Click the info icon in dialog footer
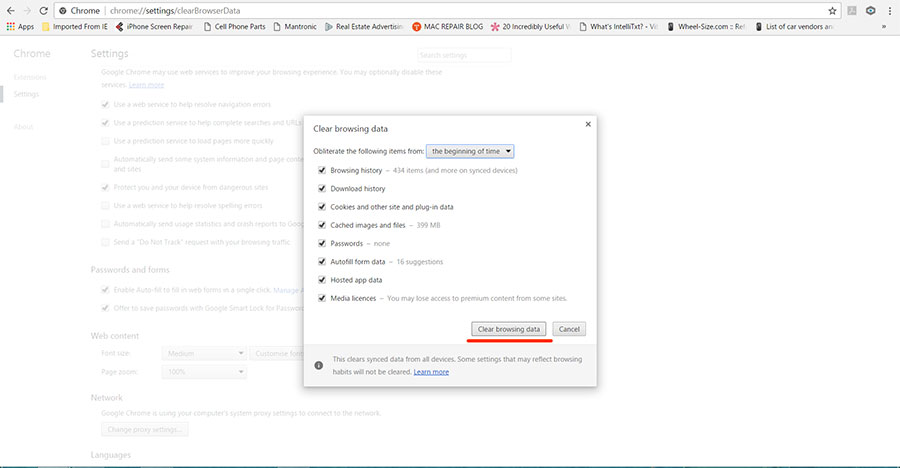The width and height of the screenshot is (900, 468). point(319,365)
